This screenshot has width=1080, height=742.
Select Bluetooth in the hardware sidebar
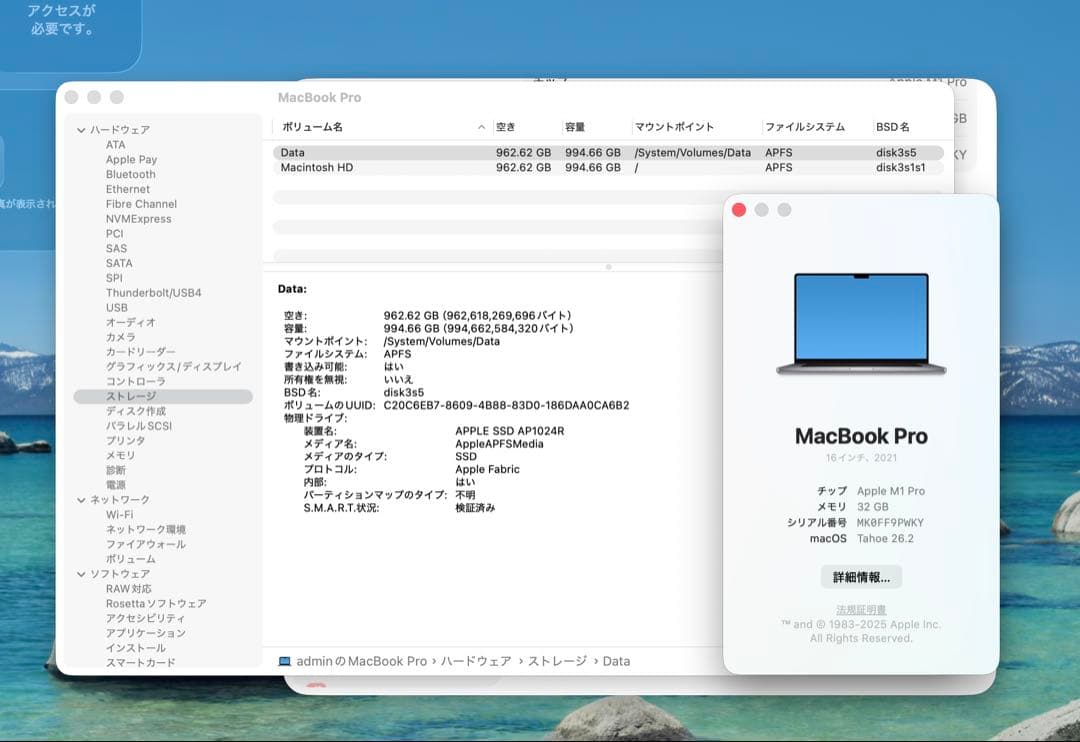coord(130,174)
